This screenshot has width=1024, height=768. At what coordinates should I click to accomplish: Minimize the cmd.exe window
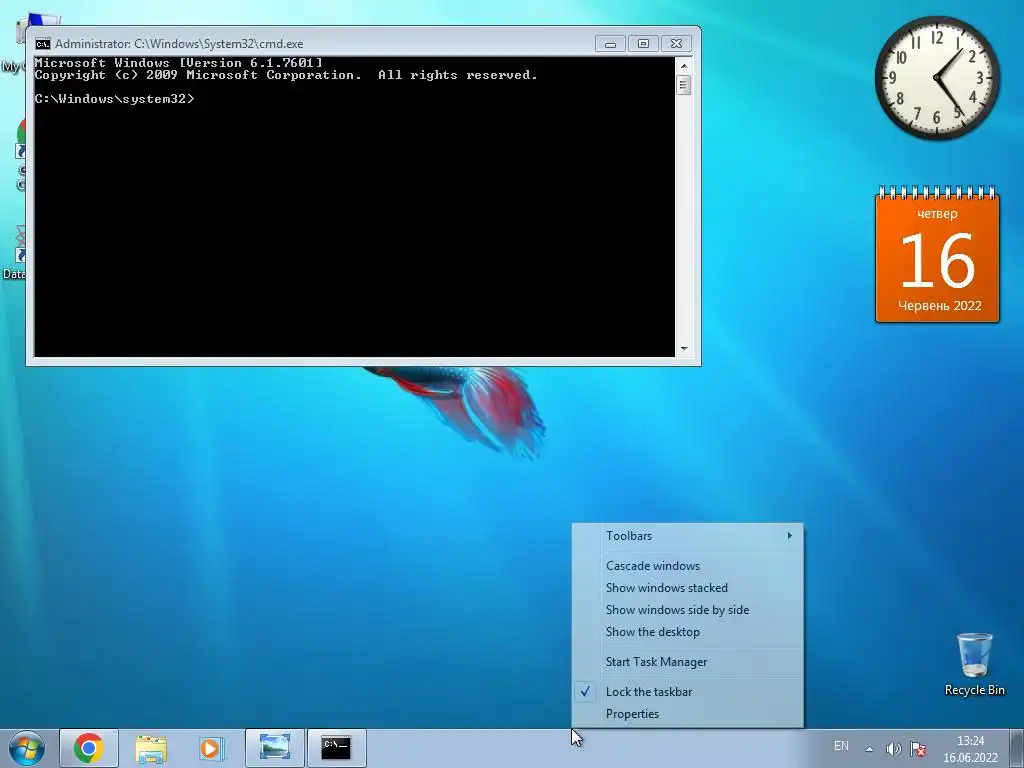pyautogui.click(x=610, y=44)
